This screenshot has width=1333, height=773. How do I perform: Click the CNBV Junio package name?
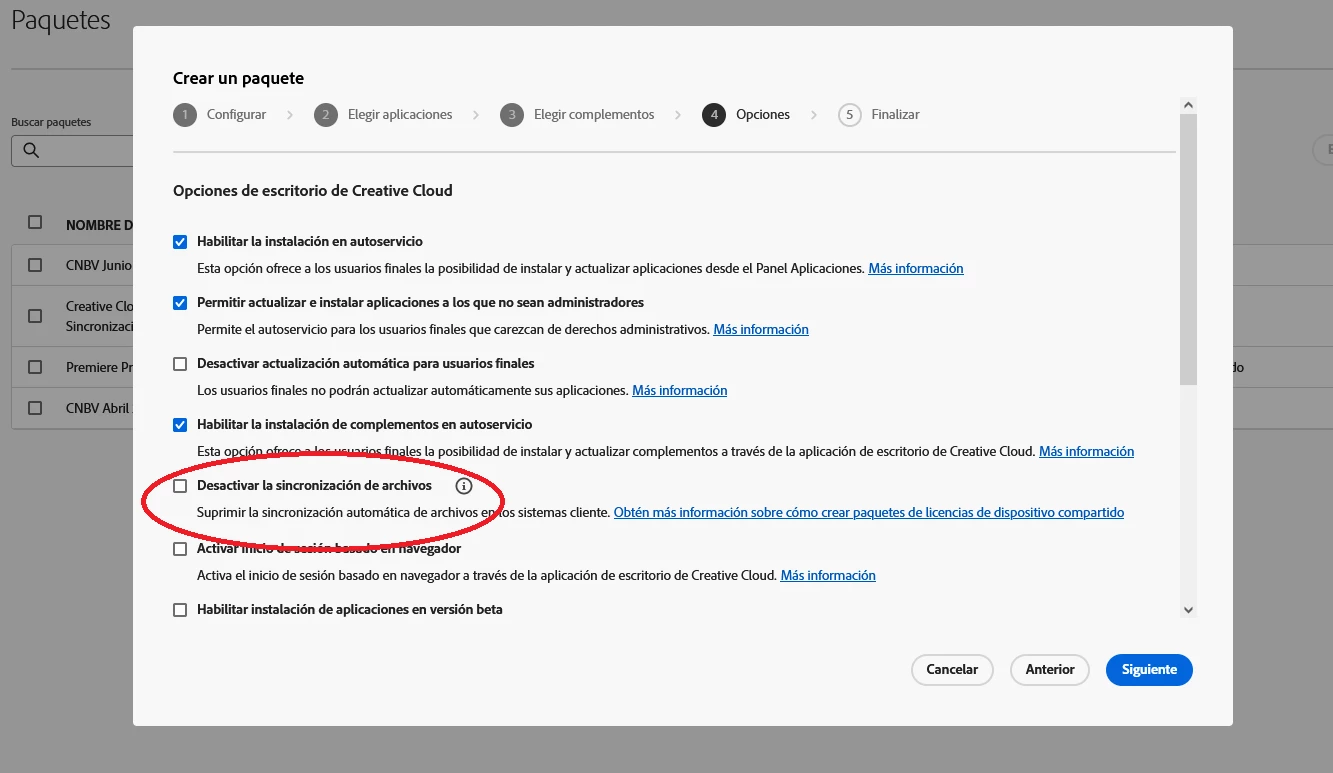click(99, 266)
